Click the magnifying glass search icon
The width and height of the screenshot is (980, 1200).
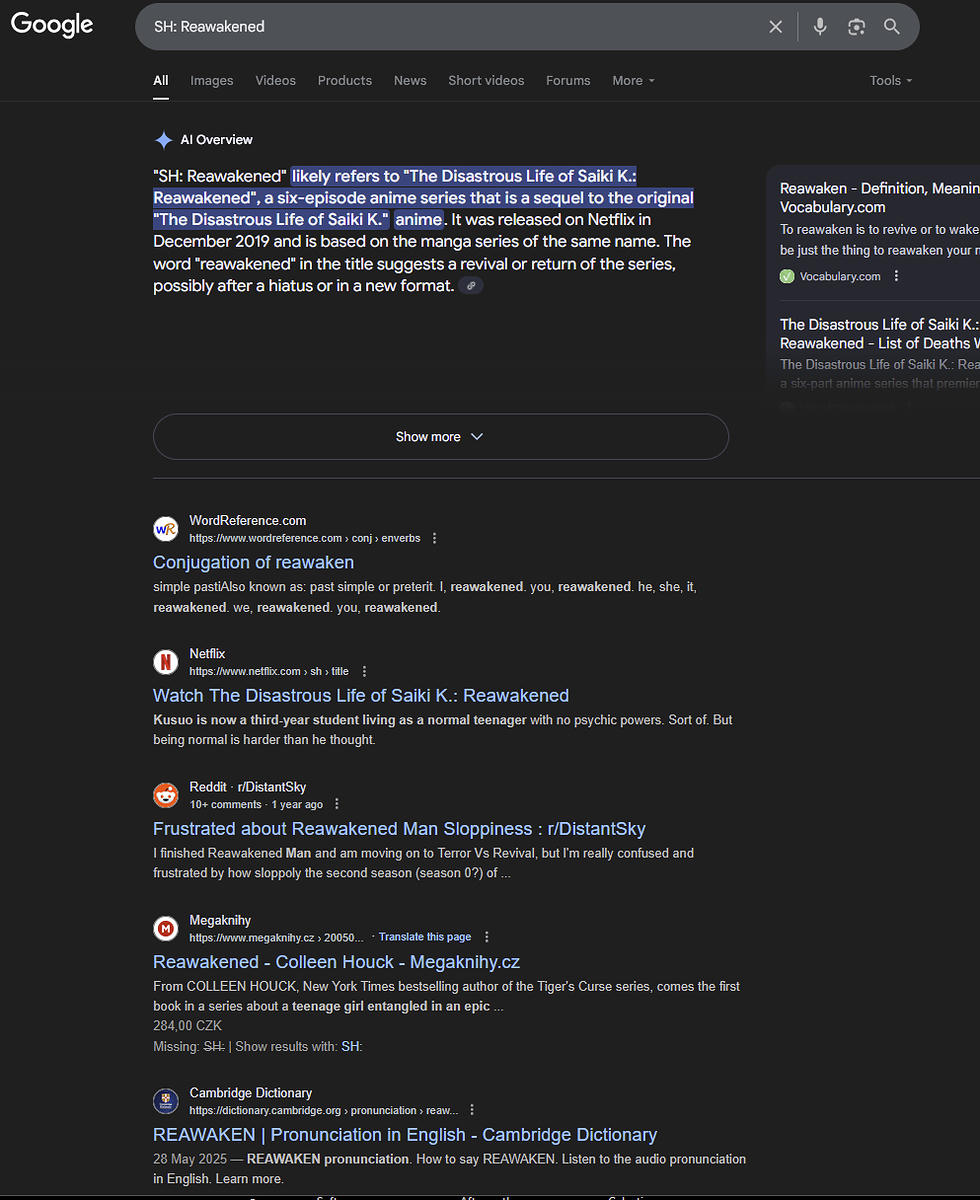click(x=892, y=27)
